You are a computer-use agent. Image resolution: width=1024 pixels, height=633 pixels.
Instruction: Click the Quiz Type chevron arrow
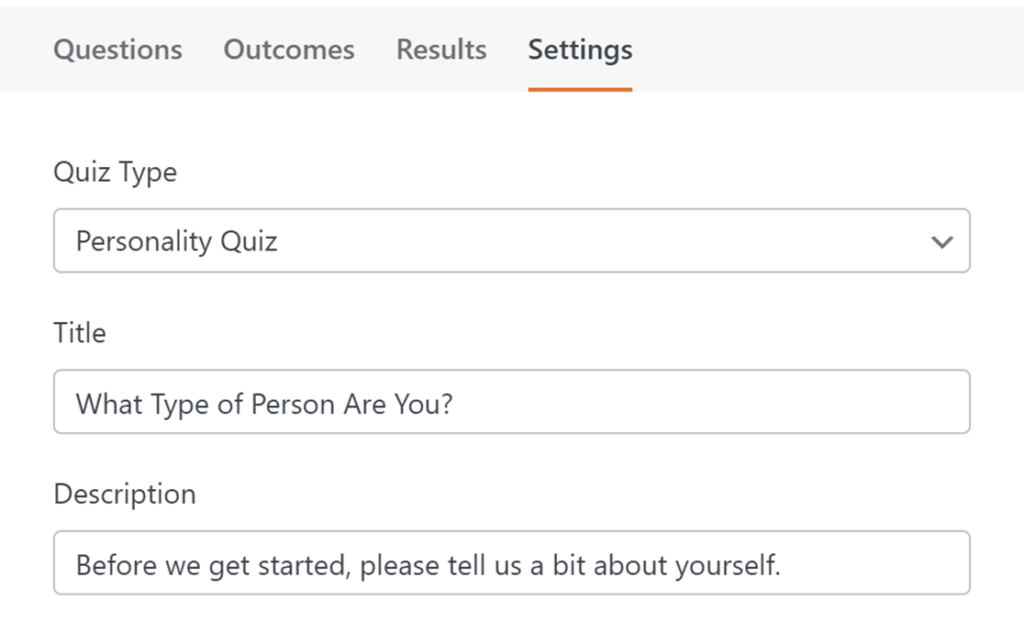coord(941,241)
